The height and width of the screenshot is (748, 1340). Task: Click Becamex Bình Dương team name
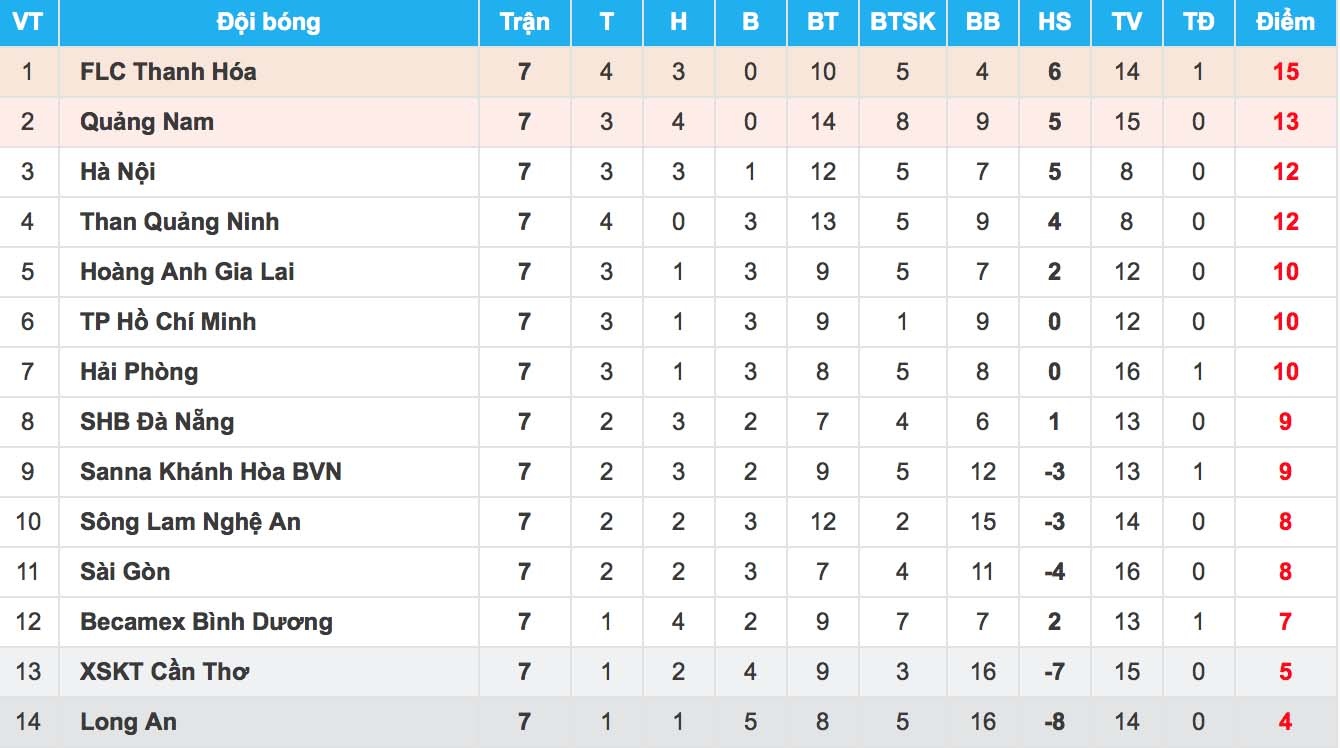click(206, 622)
